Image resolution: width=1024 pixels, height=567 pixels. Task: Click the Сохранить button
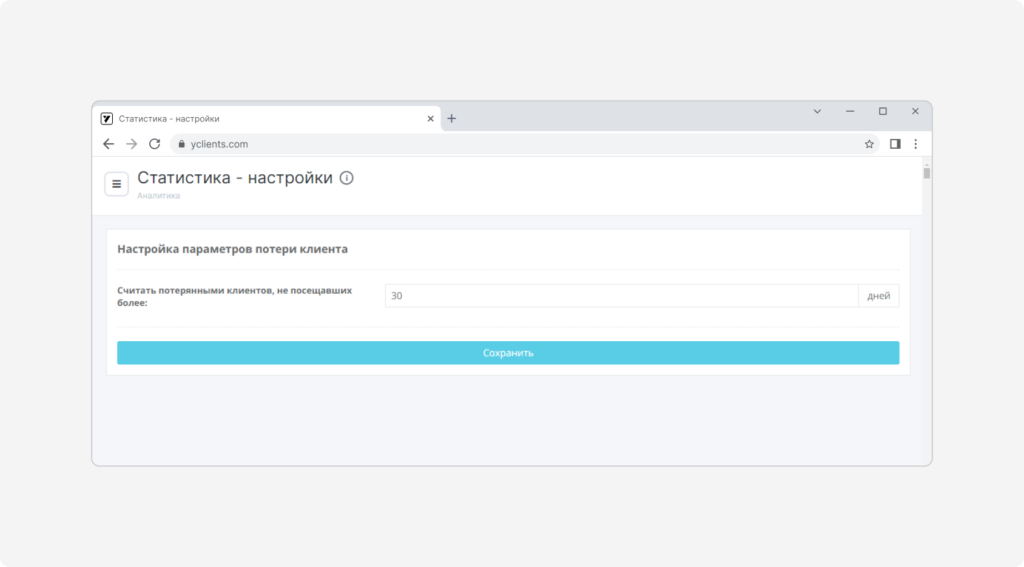click(x=508, y=353)
